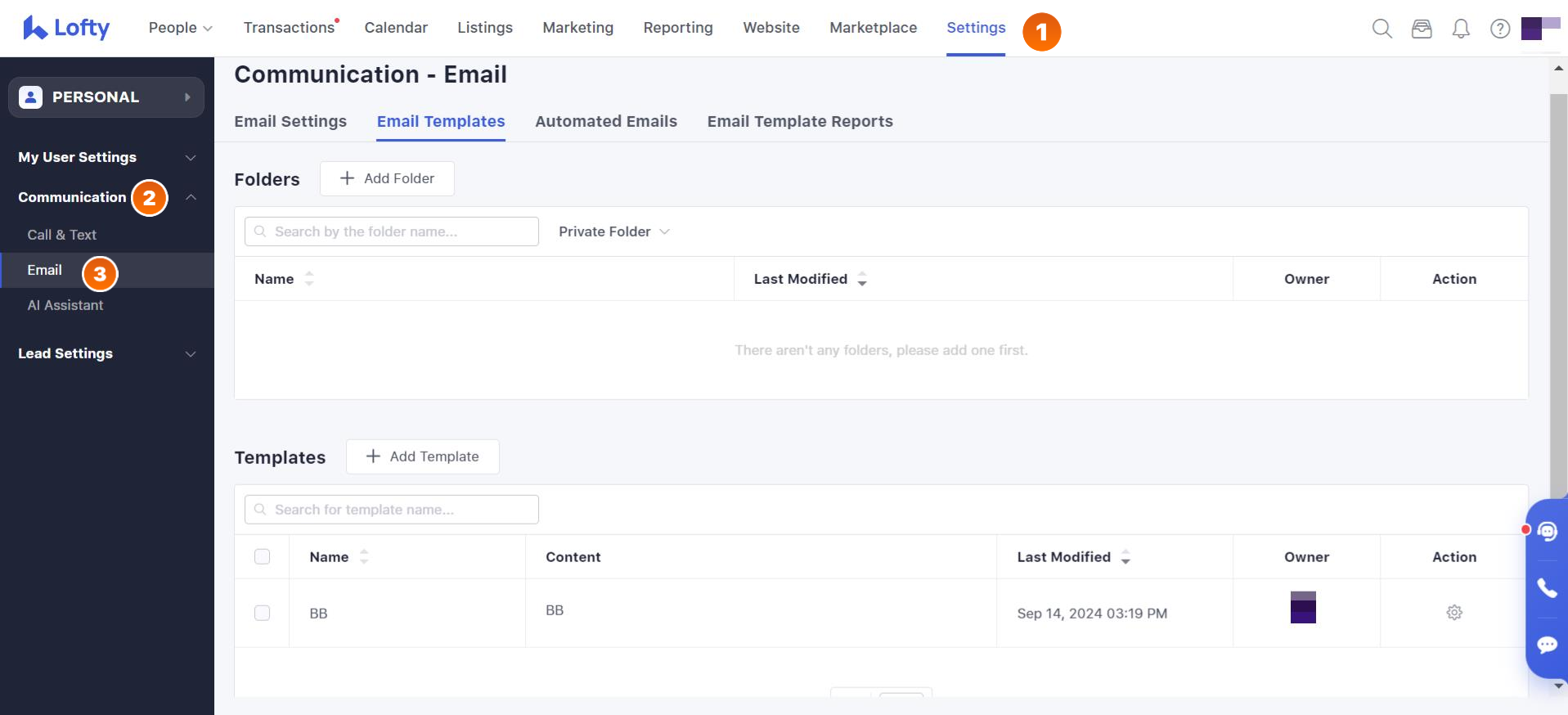This screenshot has height=715, width=1568.
Task: Switch to the Automated Emails tab
Action: click(605, 121)
